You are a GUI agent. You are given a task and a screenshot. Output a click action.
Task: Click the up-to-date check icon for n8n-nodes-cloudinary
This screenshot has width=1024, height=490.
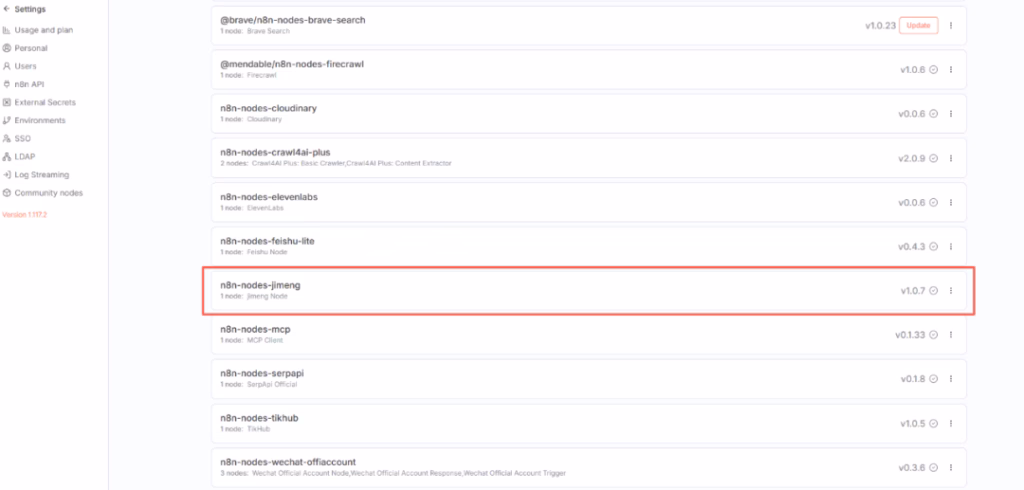(934, 114)
